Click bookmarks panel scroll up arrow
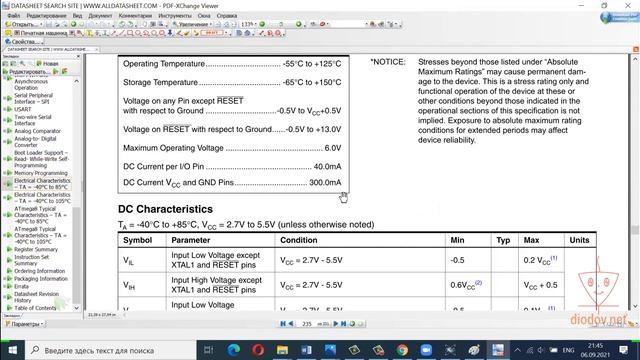640x360 pixels. [77, 81]
